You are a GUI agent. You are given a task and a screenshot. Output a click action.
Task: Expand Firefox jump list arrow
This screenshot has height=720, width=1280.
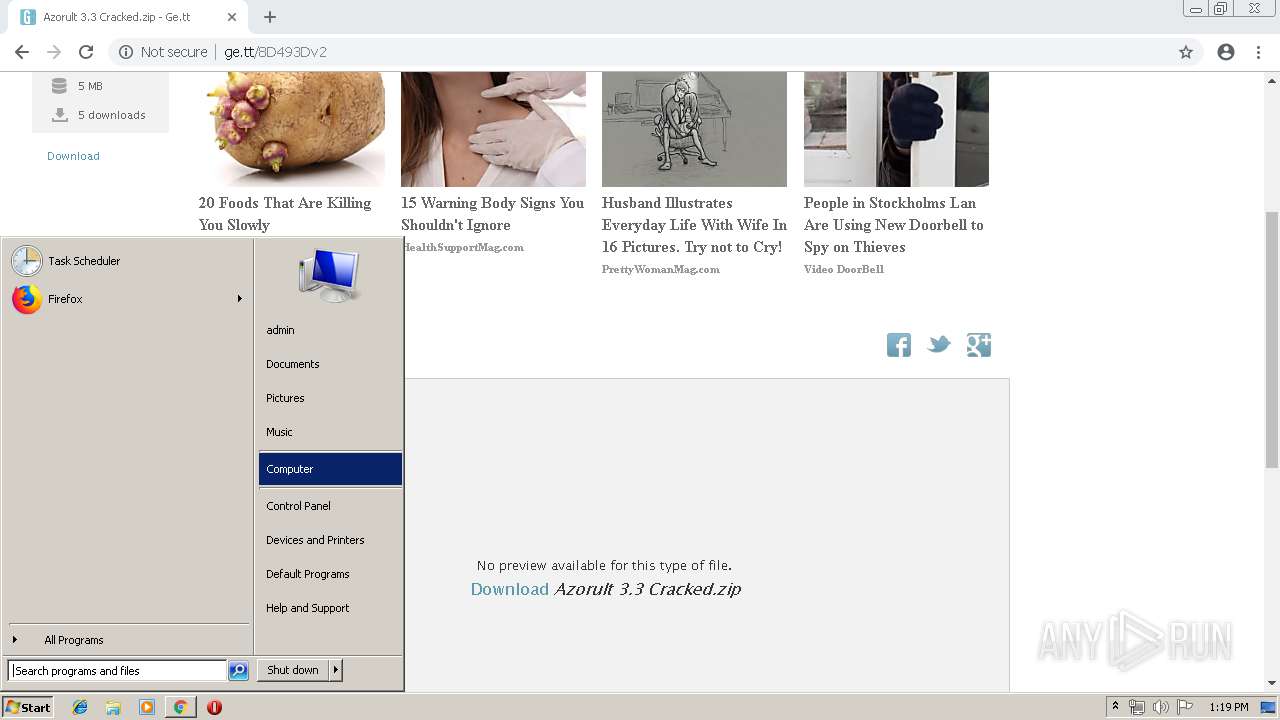[x=239, y=299]
